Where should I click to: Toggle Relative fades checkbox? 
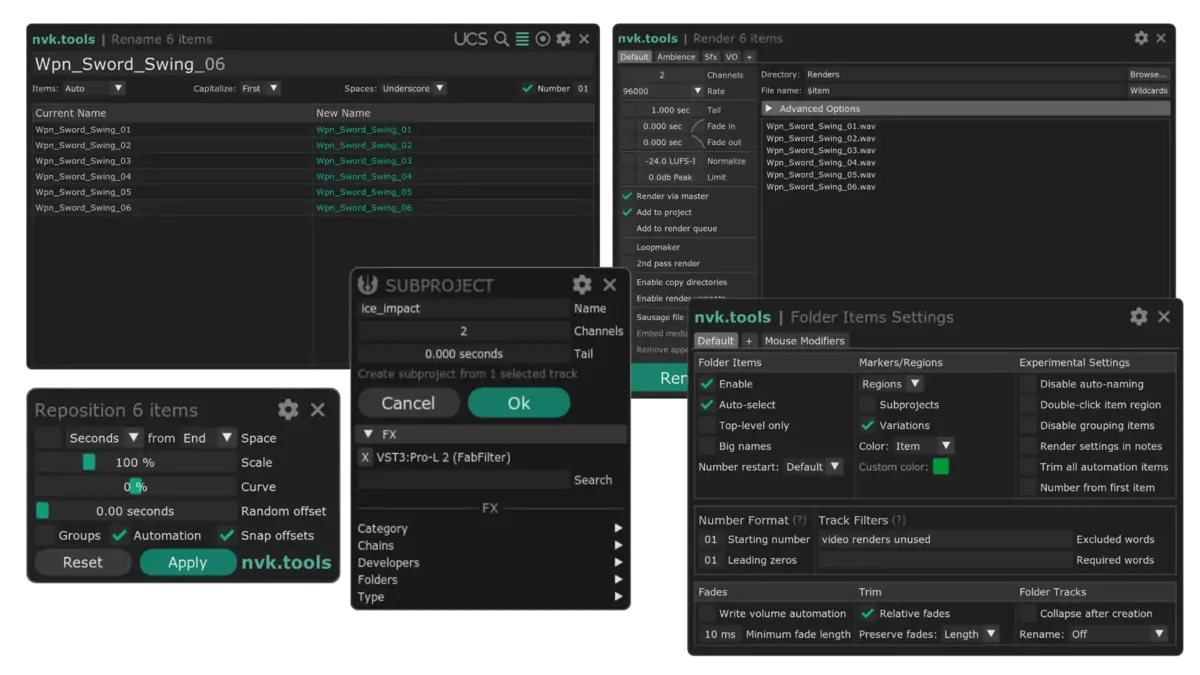[x=867, y=614]
